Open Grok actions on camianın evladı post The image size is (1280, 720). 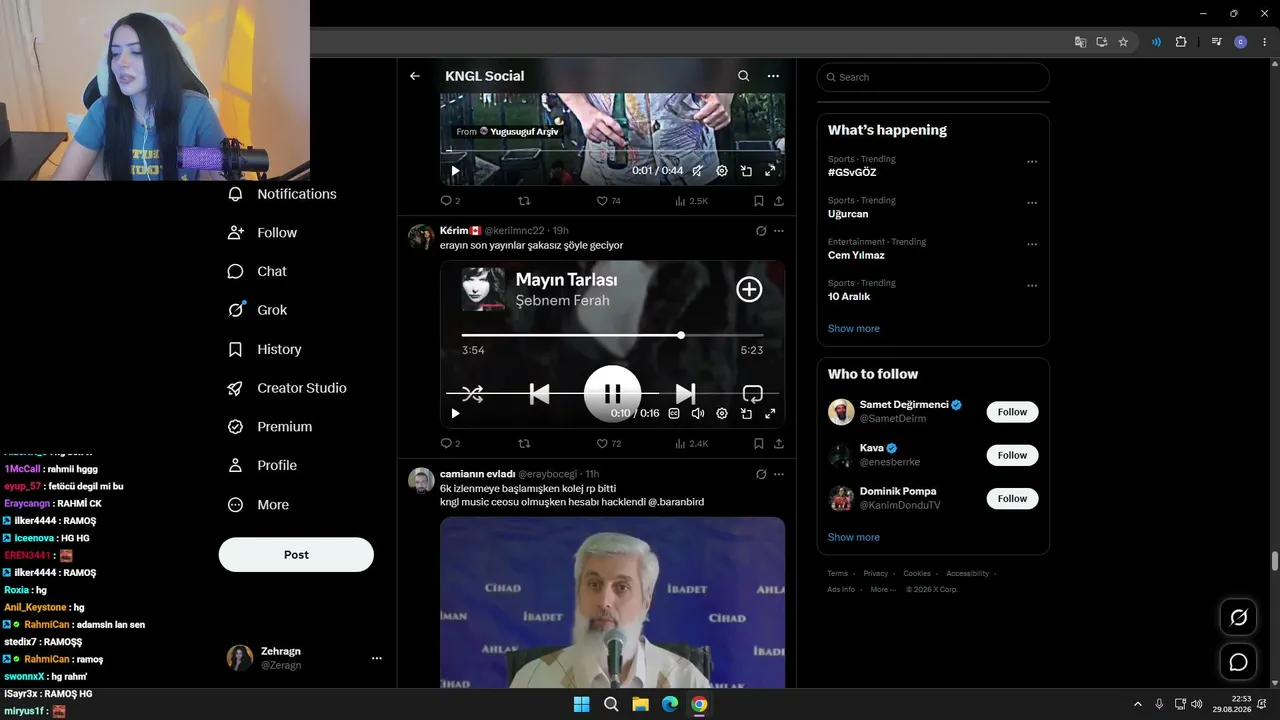tap(761, 474)
